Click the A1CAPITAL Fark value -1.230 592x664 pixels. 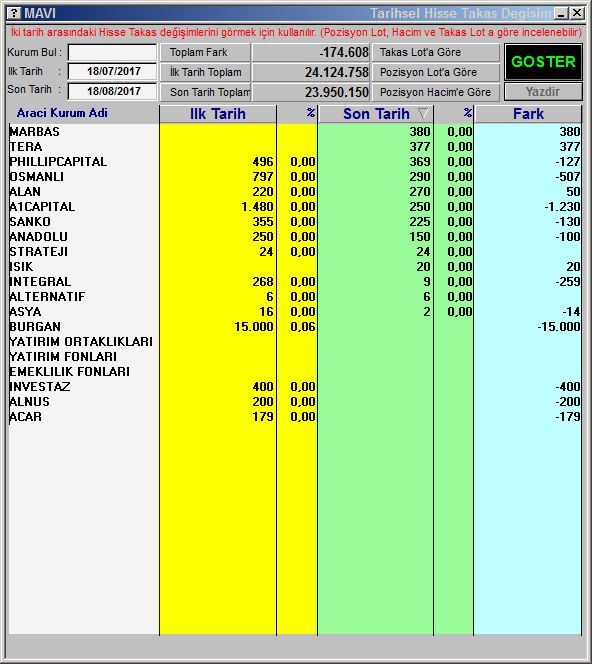pyautogui.click(x=562, y=207)
